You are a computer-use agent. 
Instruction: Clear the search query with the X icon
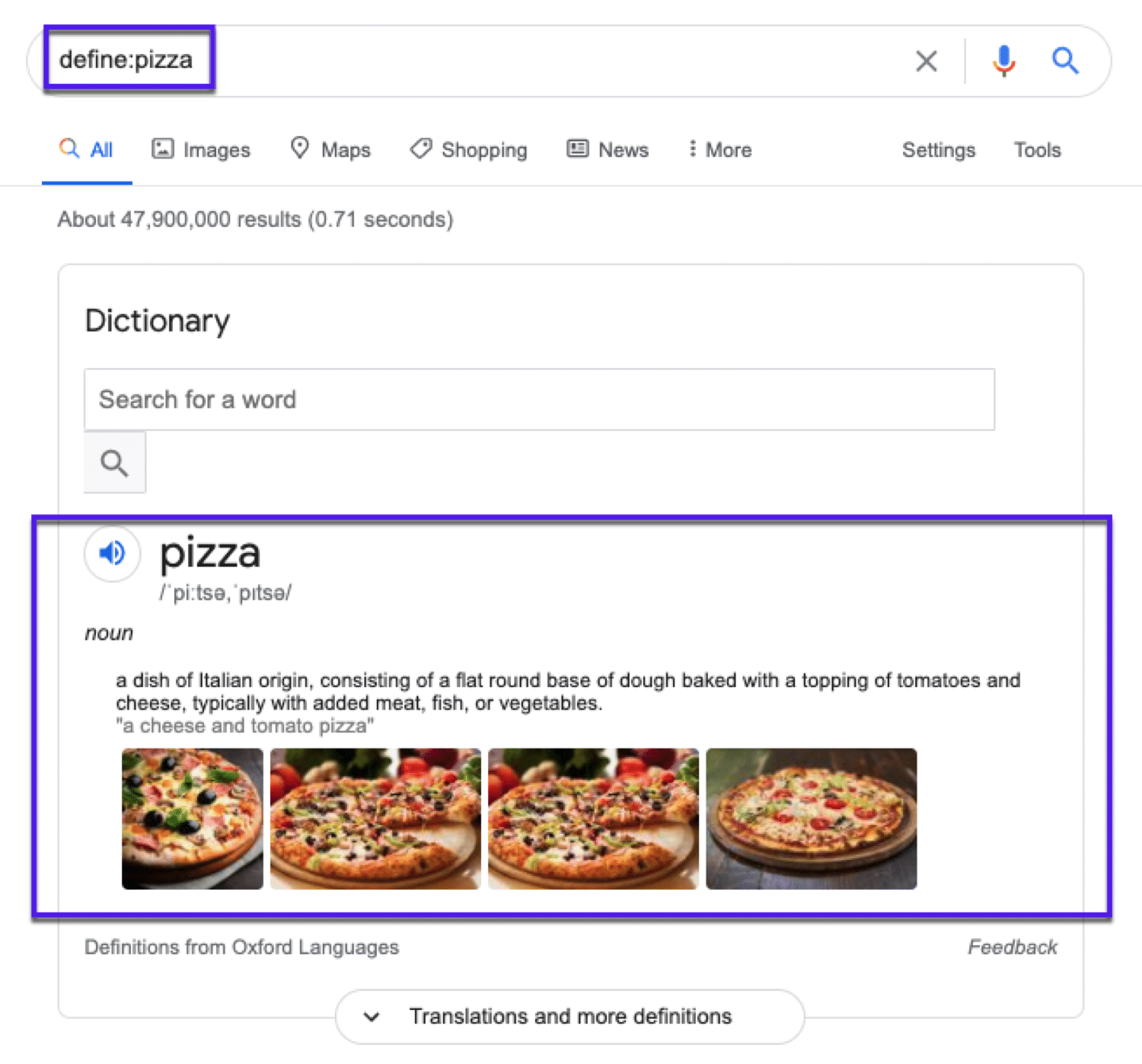[x=926, y=61]
